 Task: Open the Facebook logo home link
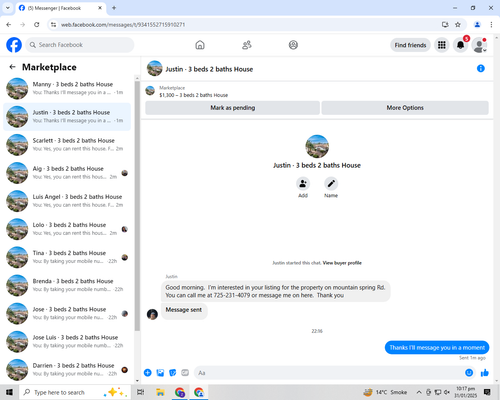14,45
